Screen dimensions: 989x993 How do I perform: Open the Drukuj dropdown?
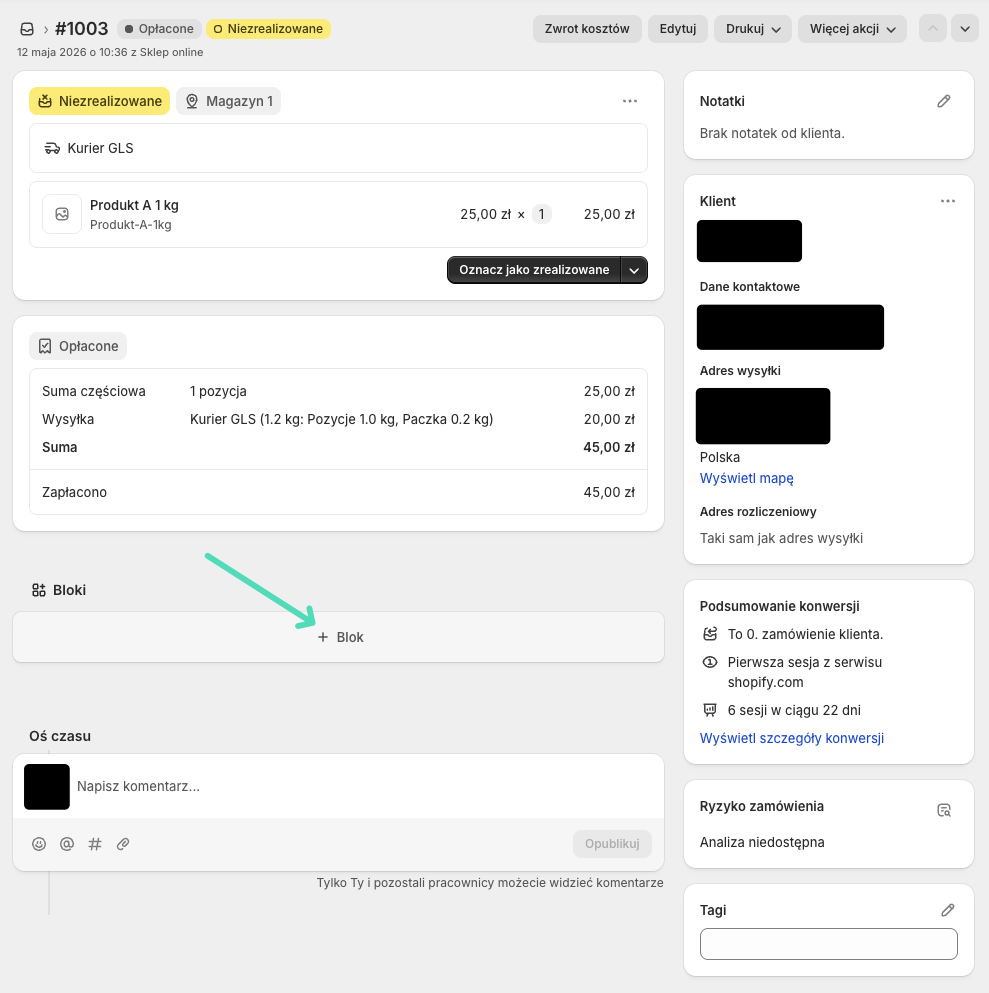[x=753, y=28]
